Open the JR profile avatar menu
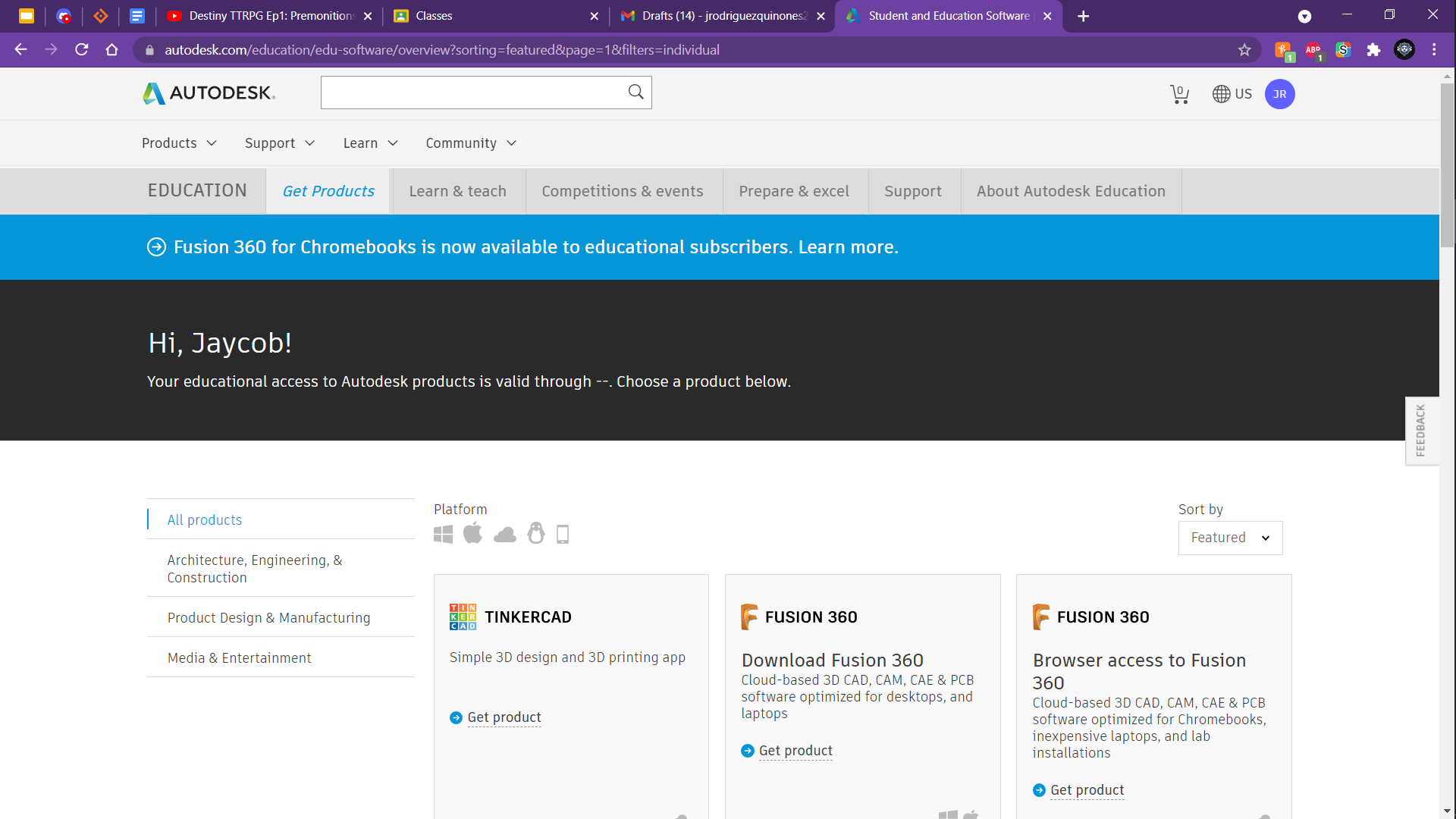Image resolution: width=1456 pixels, height=819 pixels. point(1279,94)
